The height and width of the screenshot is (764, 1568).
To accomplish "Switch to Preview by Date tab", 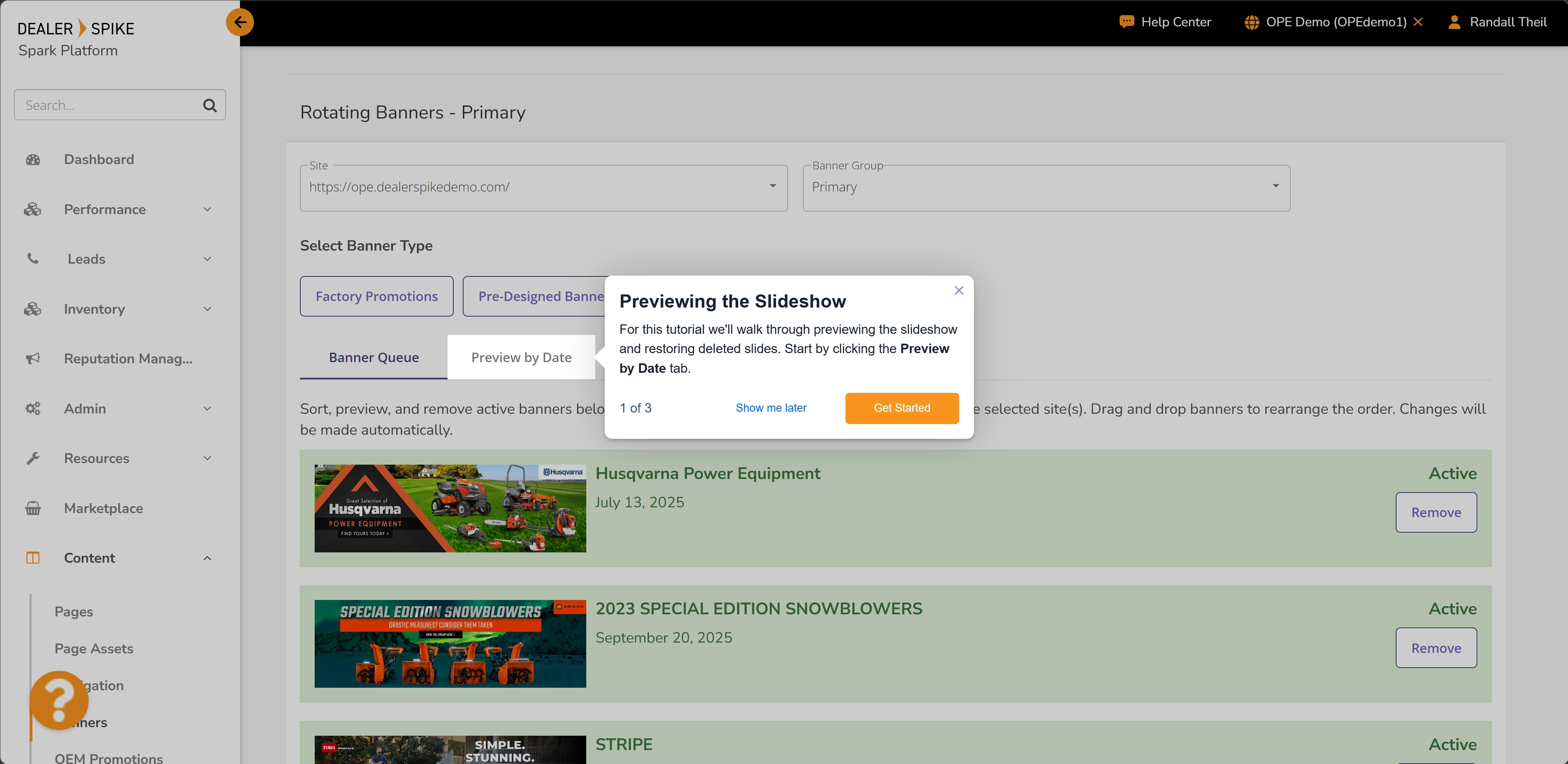I will (x=521, y=358).
